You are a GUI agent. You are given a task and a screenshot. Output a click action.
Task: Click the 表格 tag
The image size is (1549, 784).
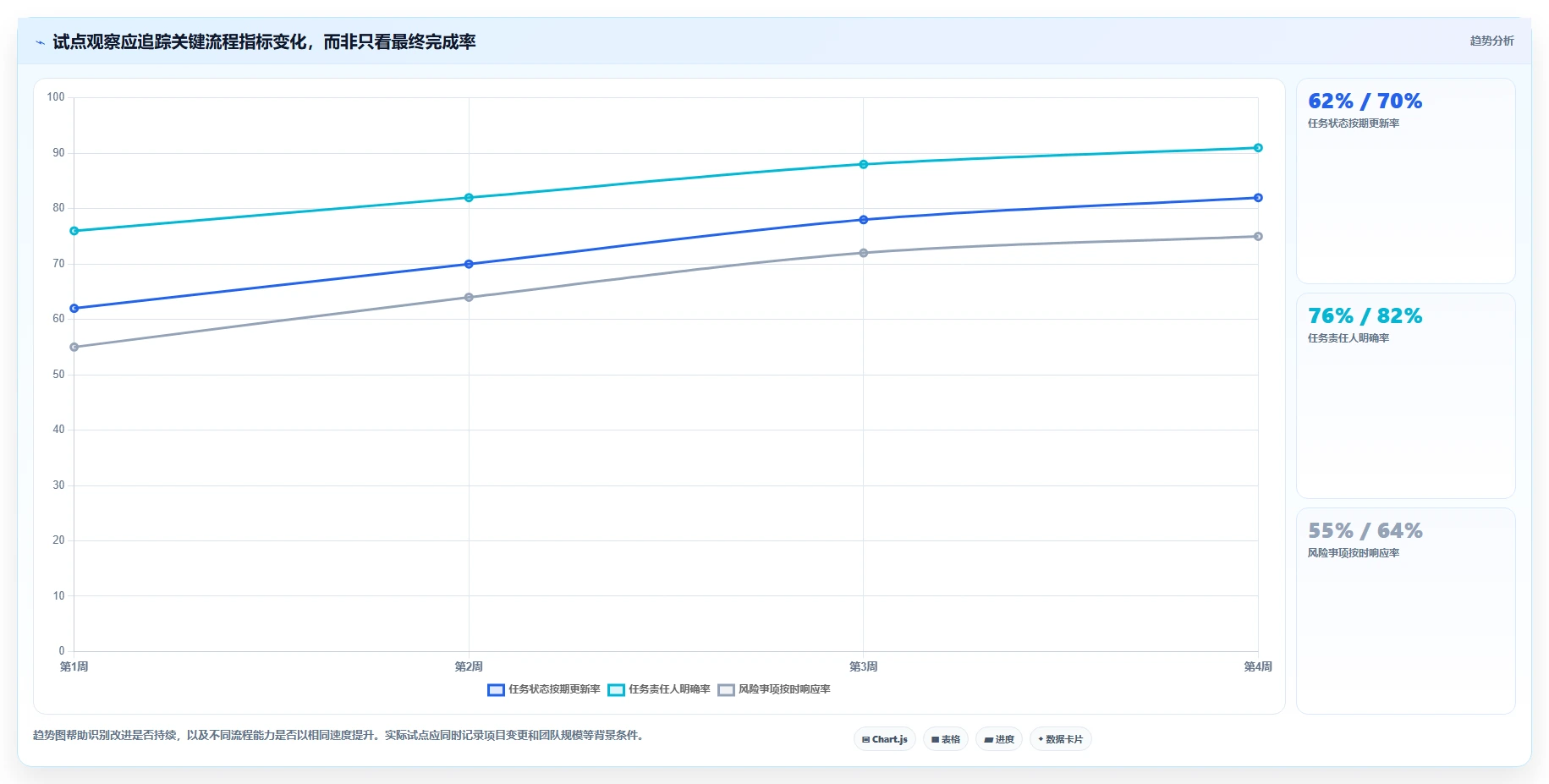click(x=946, y=739)
